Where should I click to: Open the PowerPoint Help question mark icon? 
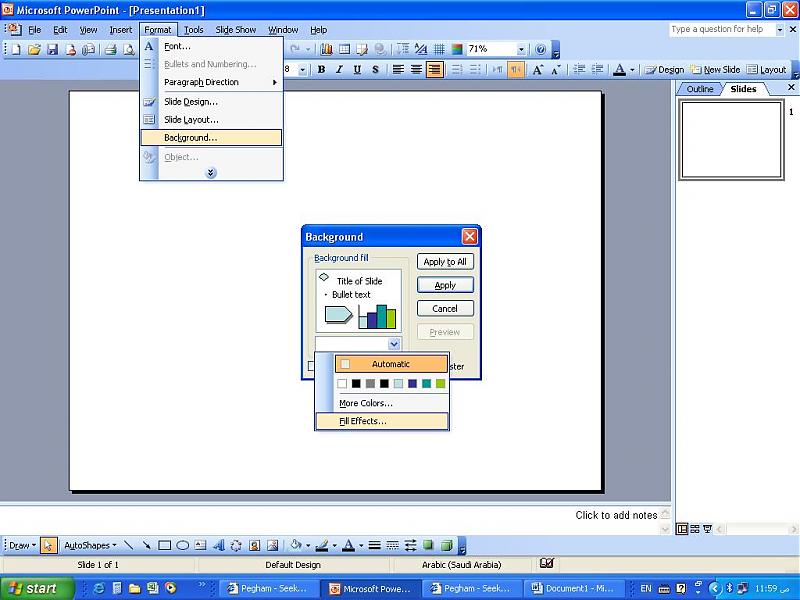pos(540,49)
